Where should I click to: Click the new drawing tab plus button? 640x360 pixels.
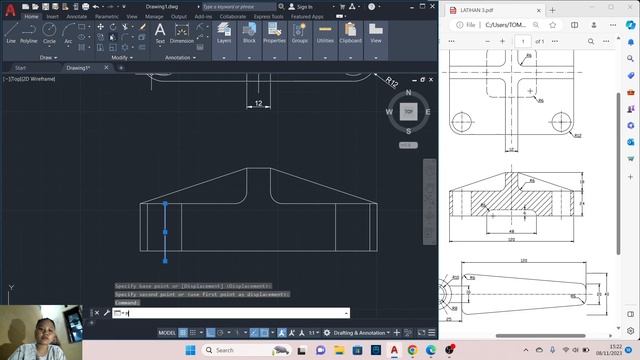121,68
